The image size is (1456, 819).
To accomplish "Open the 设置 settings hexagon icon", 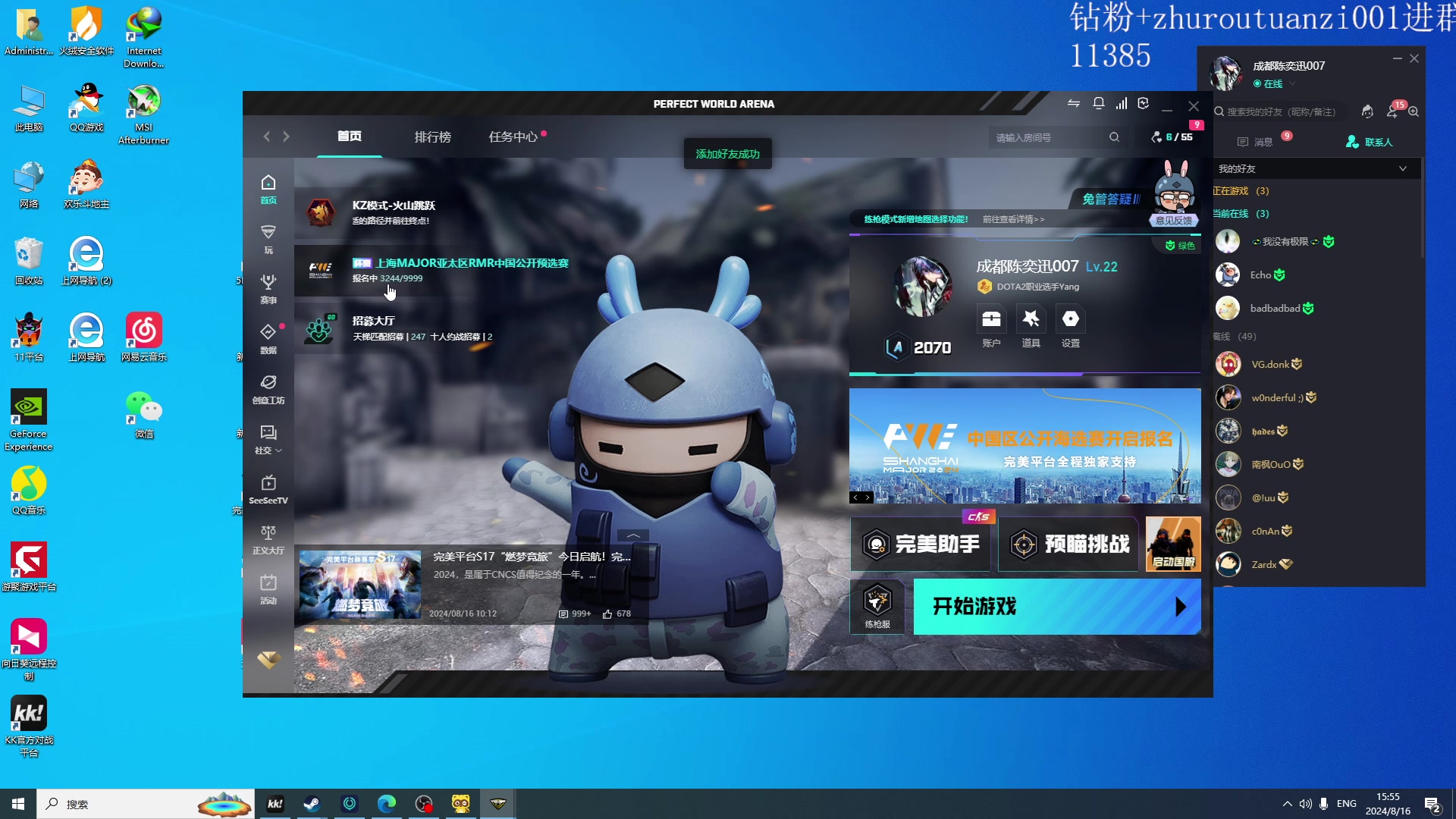I will pos(1070,319).
